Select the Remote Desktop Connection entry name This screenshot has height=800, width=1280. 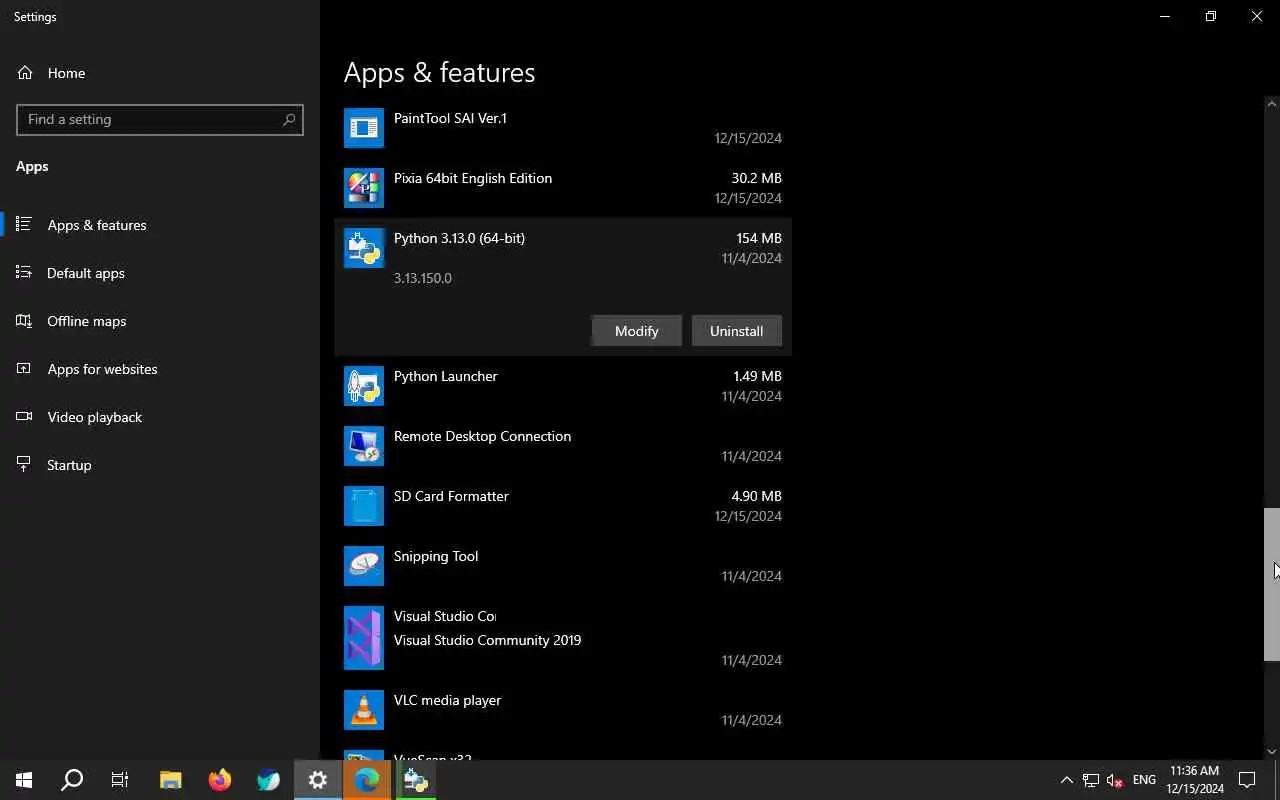(x=482, y=436)
